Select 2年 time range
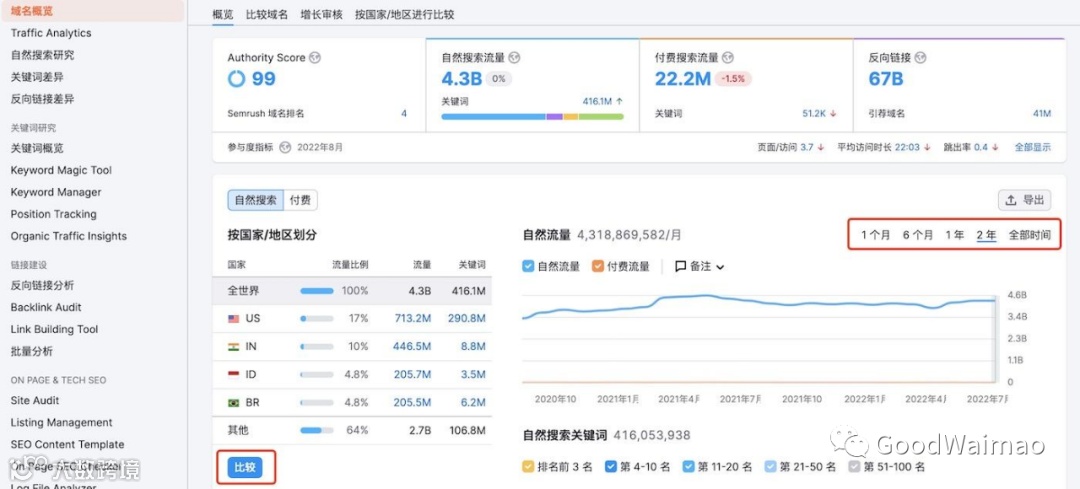Viewport: 1080px width, 489px height. point(986,235)
